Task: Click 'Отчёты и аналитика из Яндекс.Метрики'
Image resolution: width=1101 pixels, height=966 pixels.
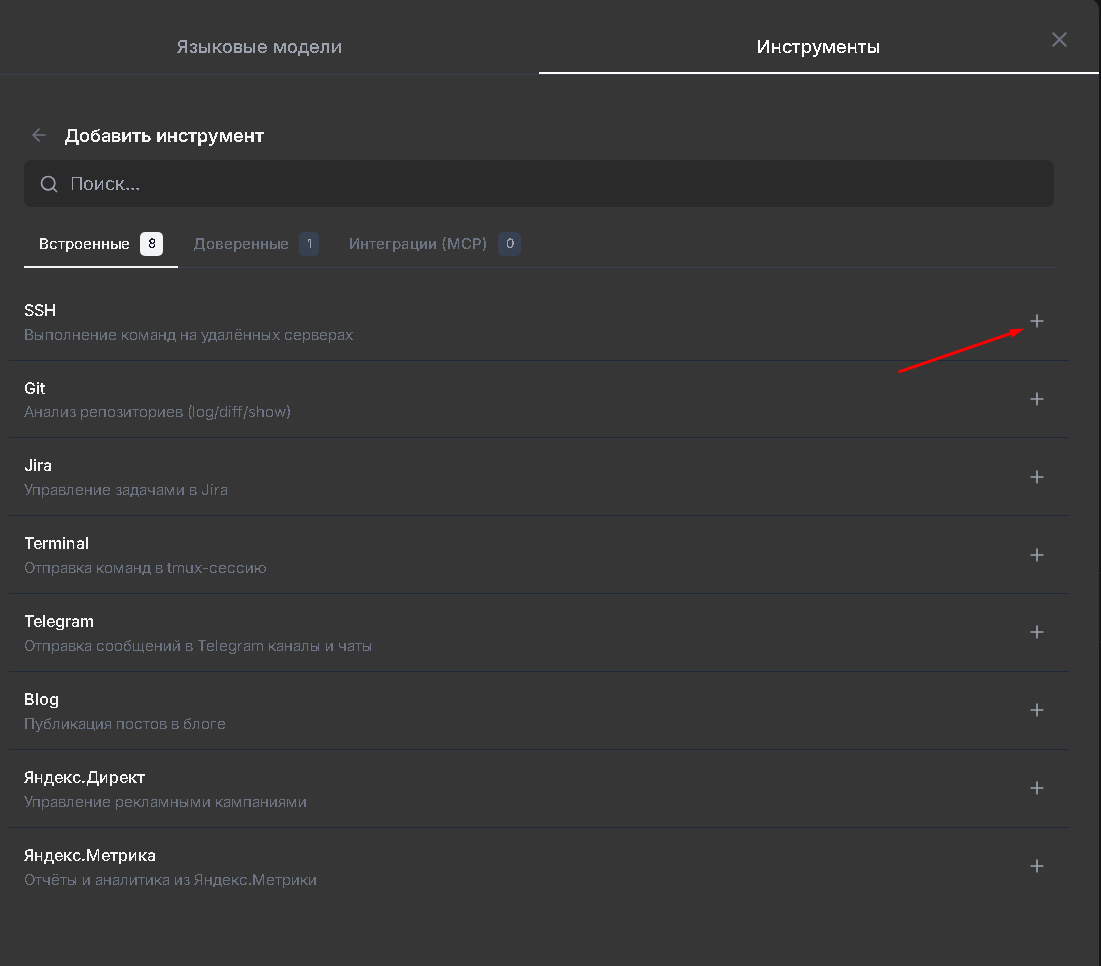Action: coord(171,880)
